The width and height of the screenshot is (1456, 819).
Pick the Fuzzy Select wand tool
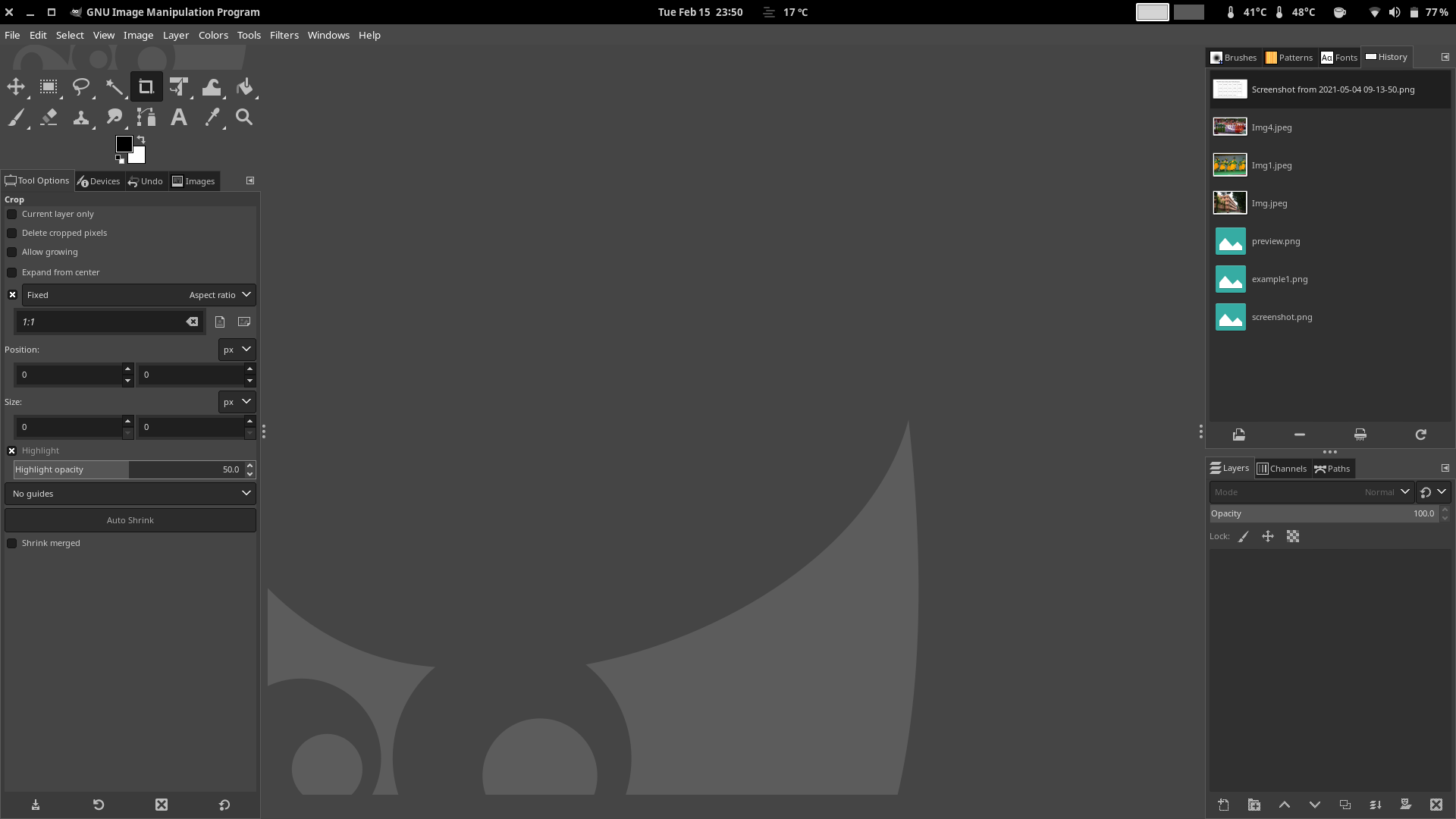(114, 87)
